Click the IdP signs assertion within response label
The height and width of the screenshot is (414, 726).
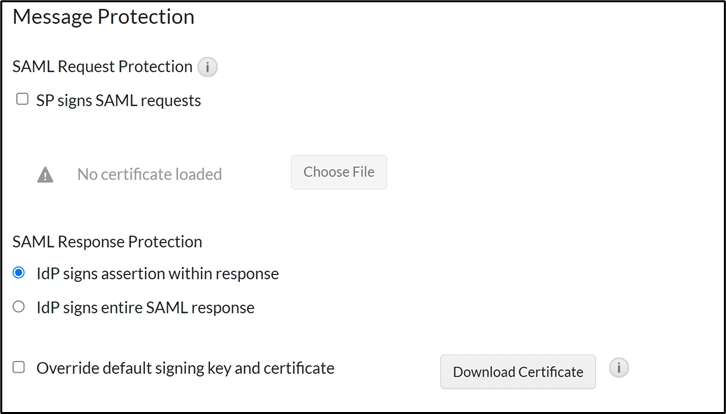click(157, 273)
